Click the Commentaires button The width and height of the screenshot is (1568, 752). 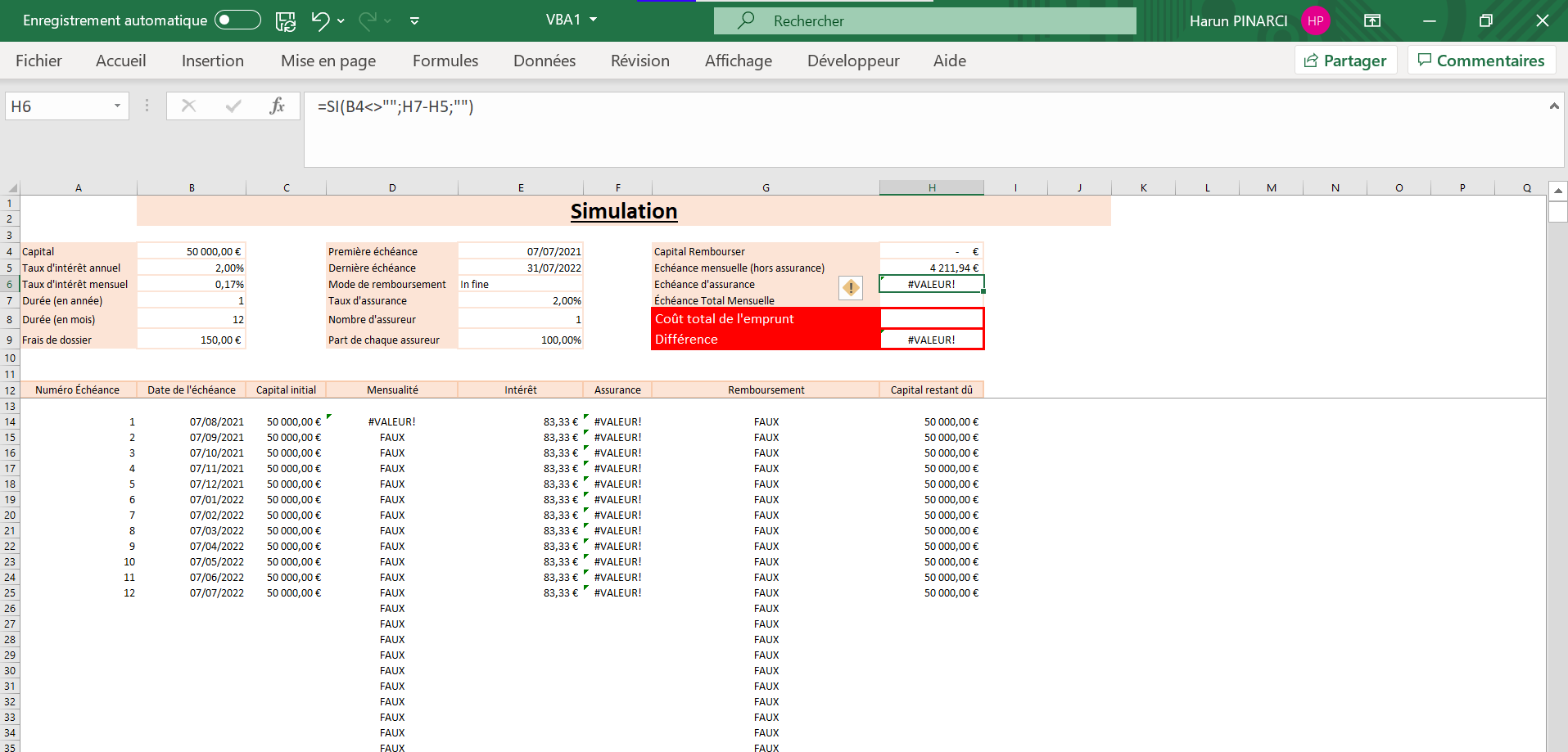(x=1481, y=61)
